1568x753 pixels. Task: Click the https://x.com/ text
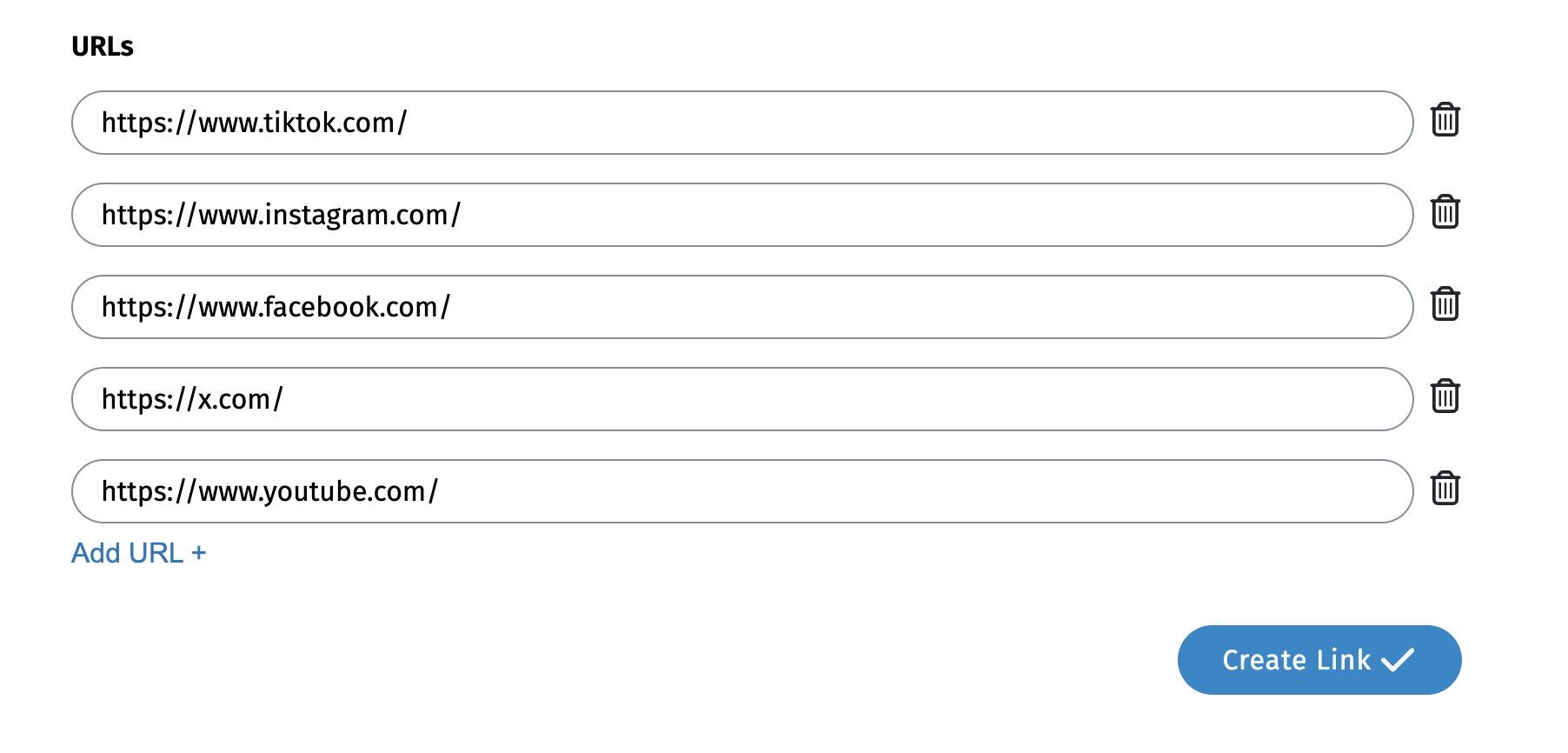(x=192, y=399)
